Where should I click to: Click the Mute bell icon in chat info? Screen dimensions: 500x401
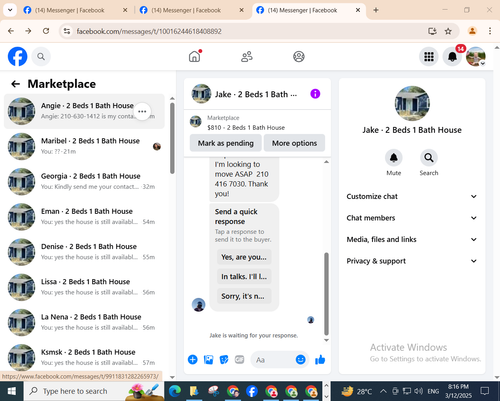pyautogui.click(x=394, y=158)
